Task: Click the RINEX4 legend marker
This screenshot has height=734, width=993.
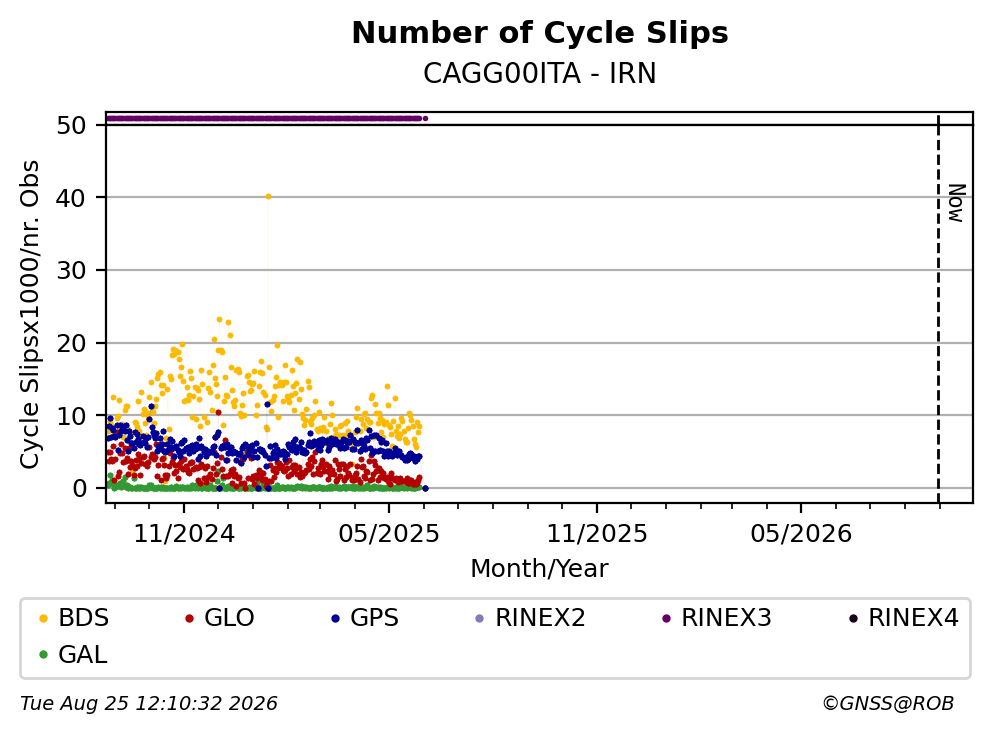Action: click(x=853, y=618)
